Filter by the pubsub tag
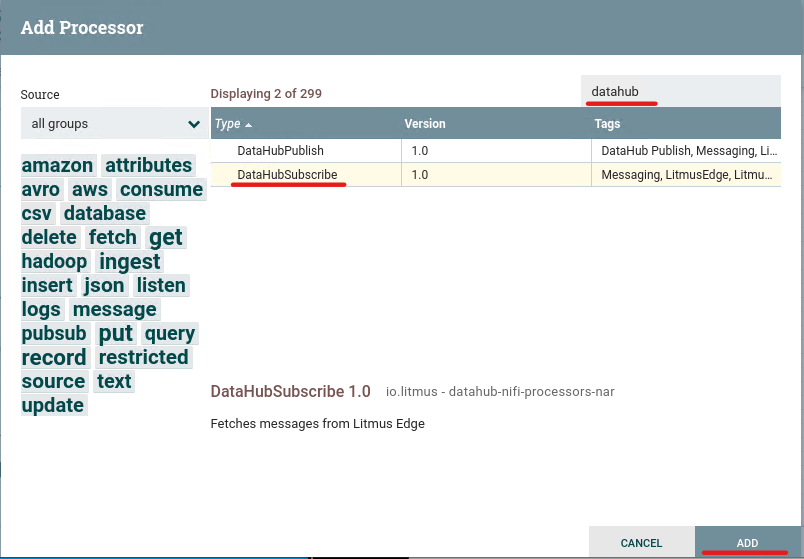 (54, 333)
